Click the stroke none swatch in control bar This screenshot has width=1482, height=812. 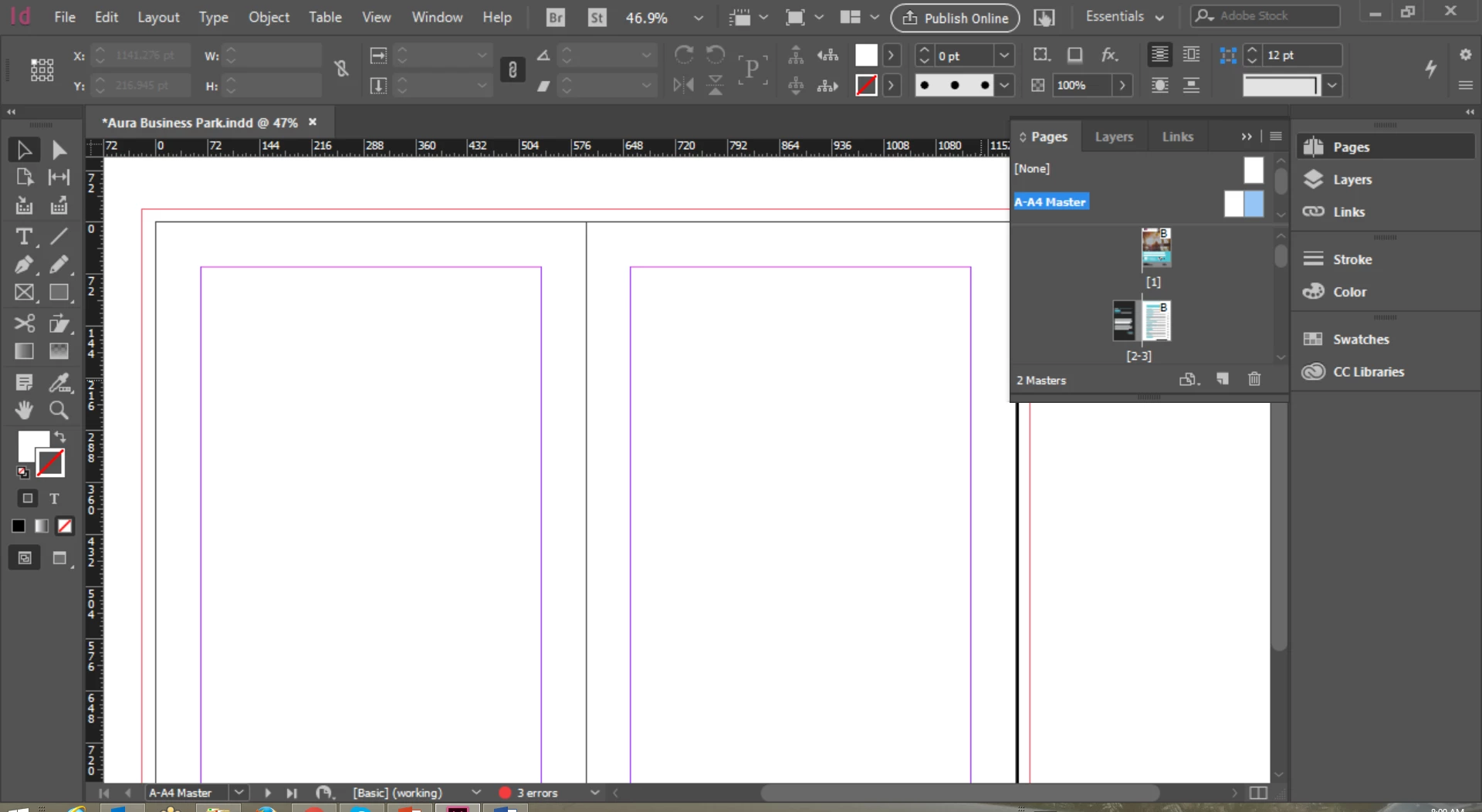point(866,85)
